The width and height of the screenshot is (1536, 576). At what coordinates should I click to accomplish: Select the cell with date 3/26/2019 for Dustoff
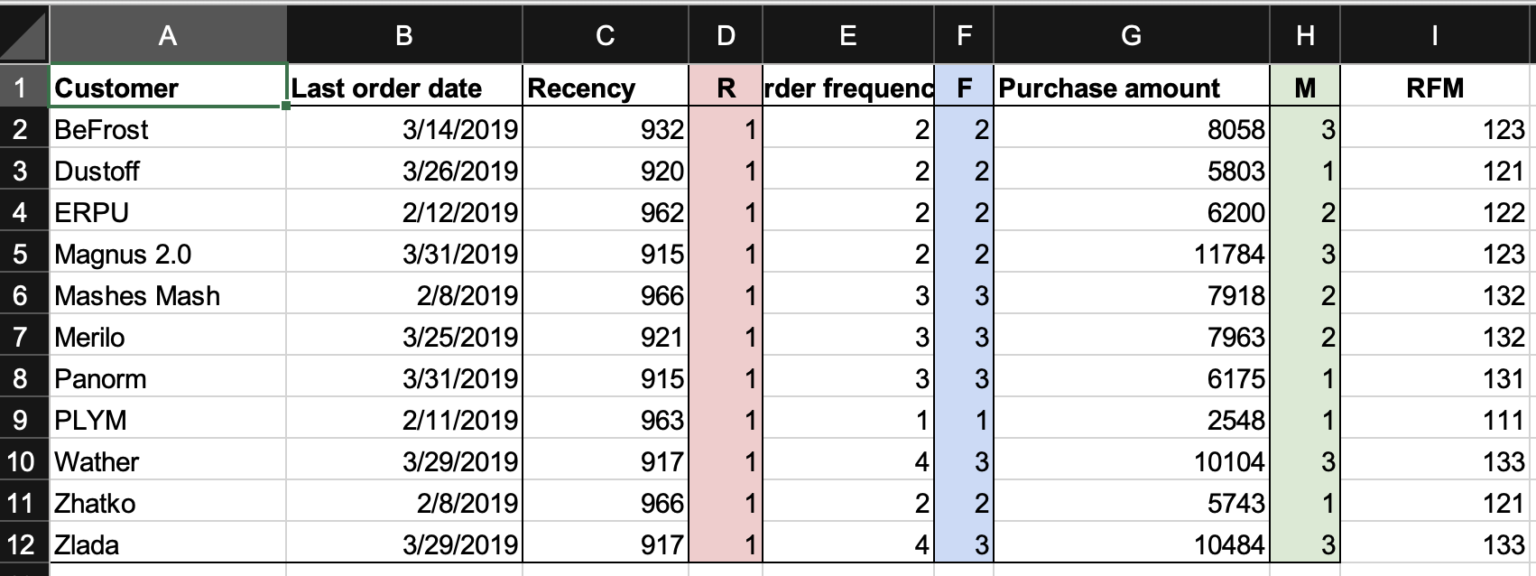403,171
